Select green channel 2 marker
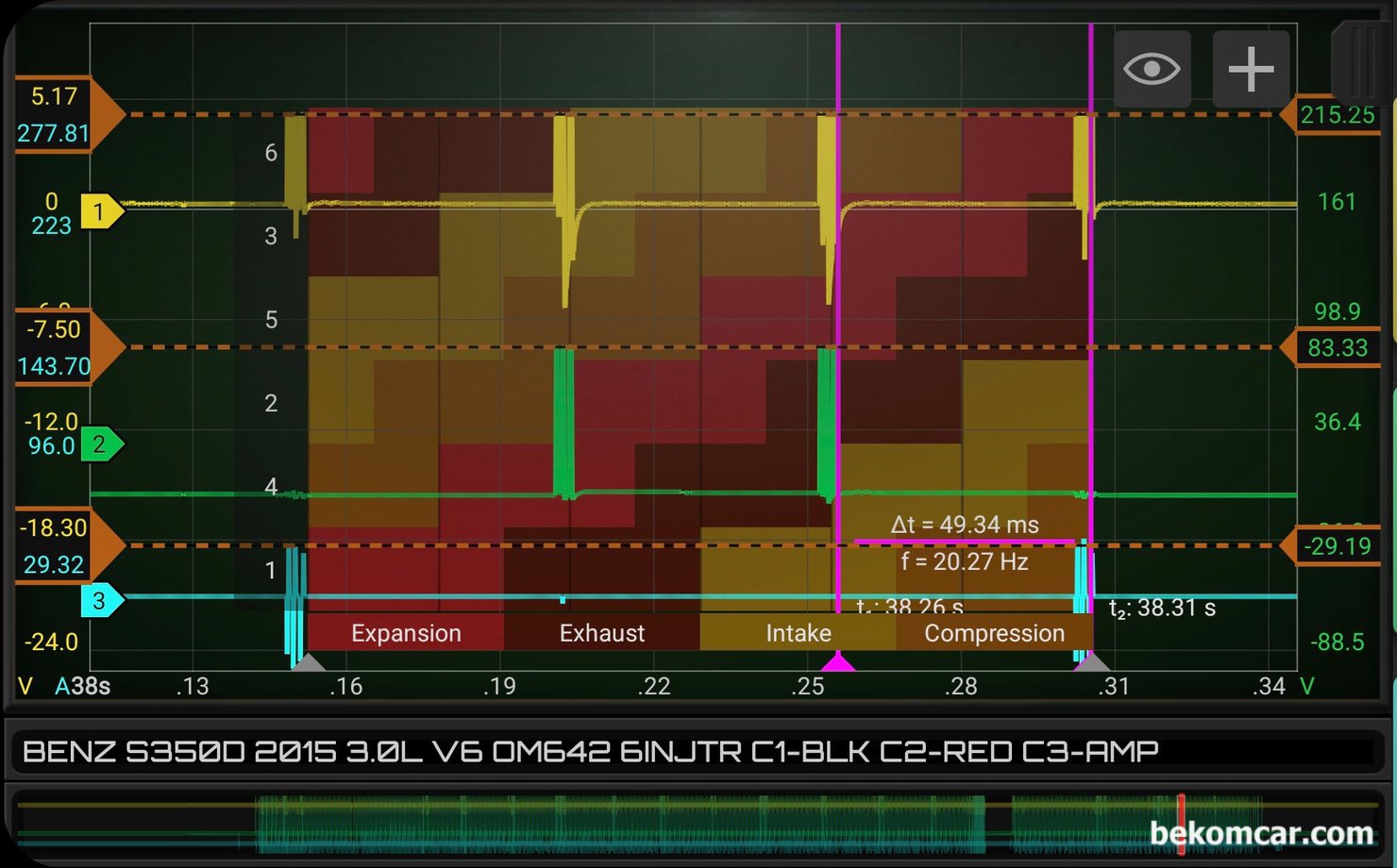 coord(102,443)
